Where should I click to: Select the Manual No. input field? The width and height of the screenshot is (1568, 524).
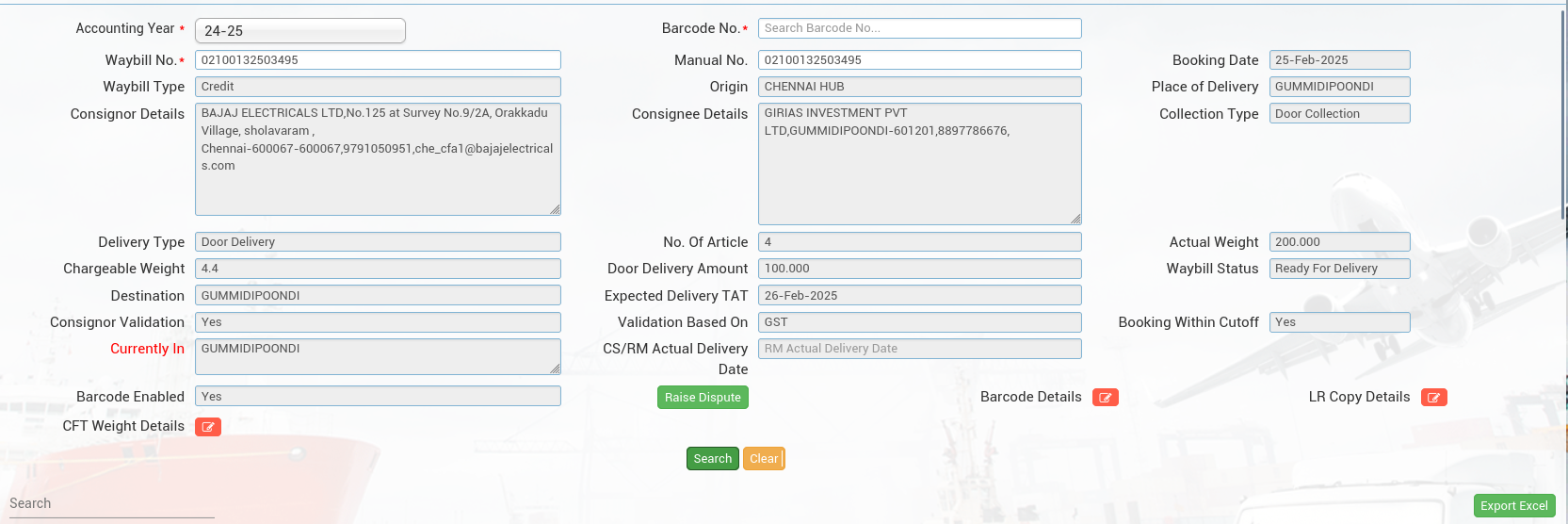tap(919, 60)
